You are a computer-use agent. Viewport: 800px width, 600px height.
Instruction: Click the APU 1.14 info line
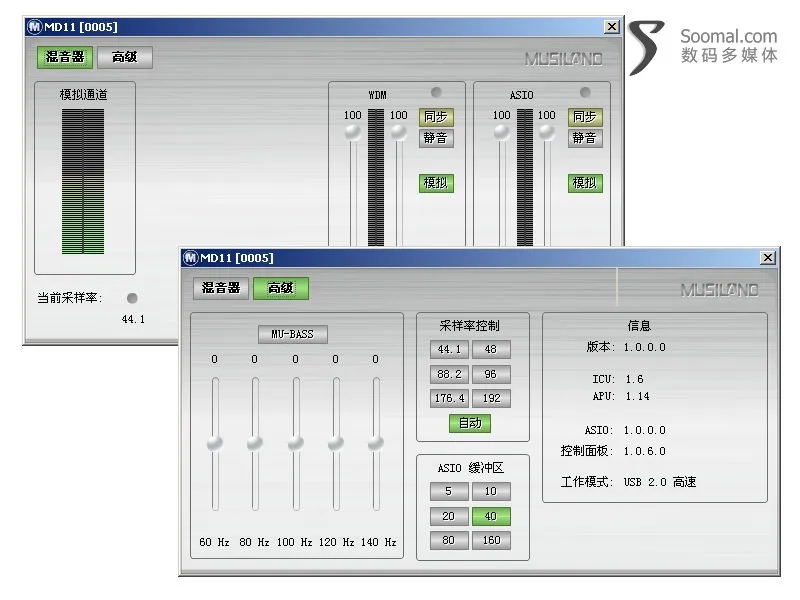[x=621, y=396]
